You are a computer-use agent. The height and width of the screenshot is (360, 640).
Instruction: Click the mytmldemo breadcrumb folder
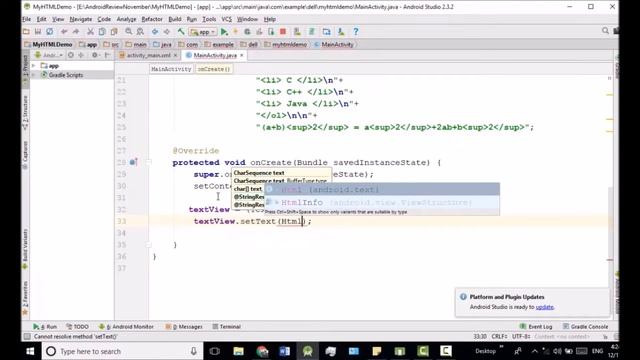click(x=285, y=44)
